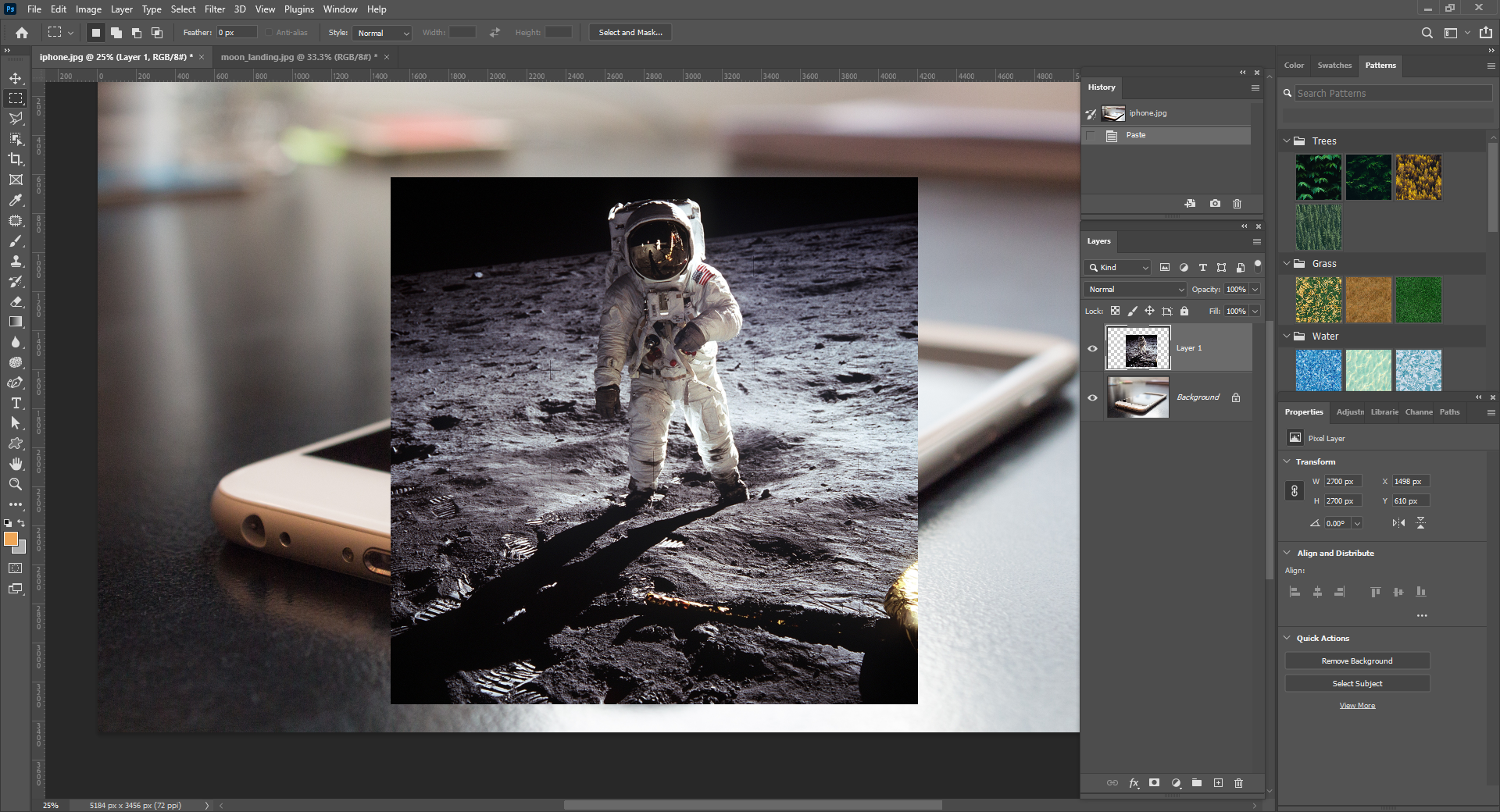1500x812 pixels.
Task: Delete layer trash icon in Layers panel
Action: coord(1238,783)
